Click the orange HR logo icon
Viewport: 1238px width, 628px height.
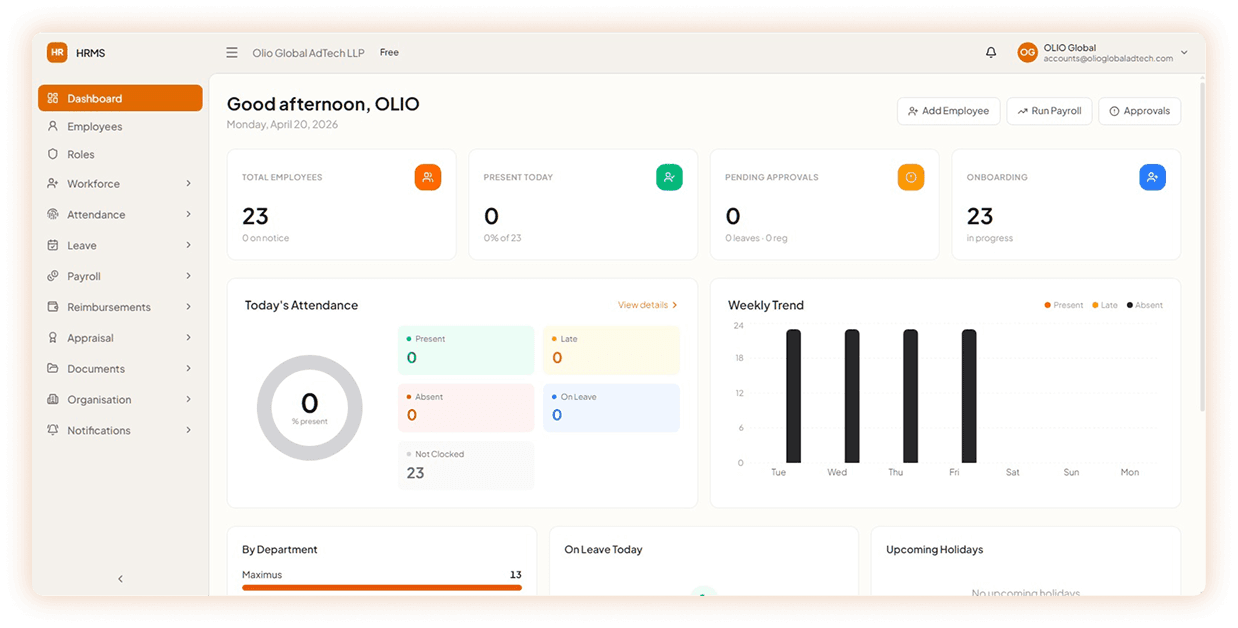57,53
